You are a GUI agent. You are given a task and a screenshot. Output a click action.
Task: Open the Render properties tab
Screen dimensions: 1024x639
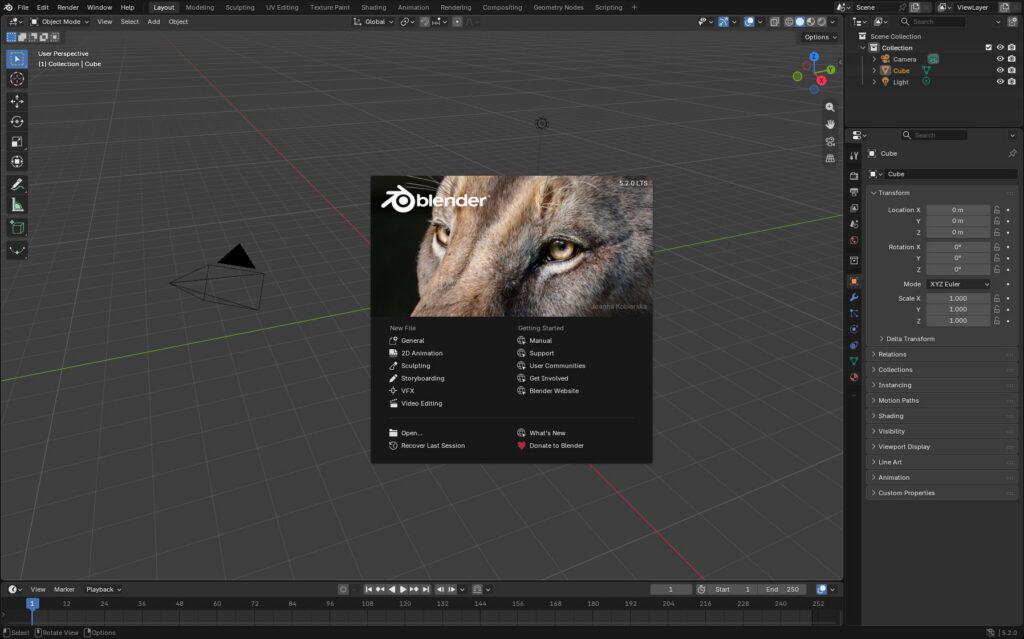[854, 176]
